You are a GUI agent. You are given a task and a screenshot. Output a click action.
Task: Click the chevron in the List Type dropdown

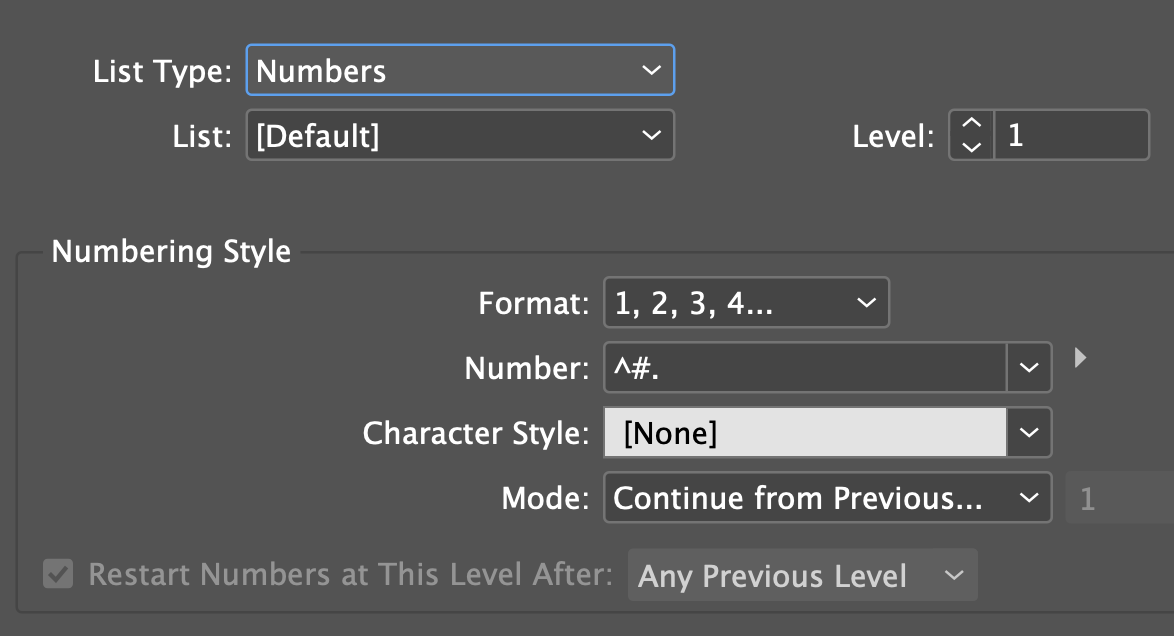[x=651, y=71]
